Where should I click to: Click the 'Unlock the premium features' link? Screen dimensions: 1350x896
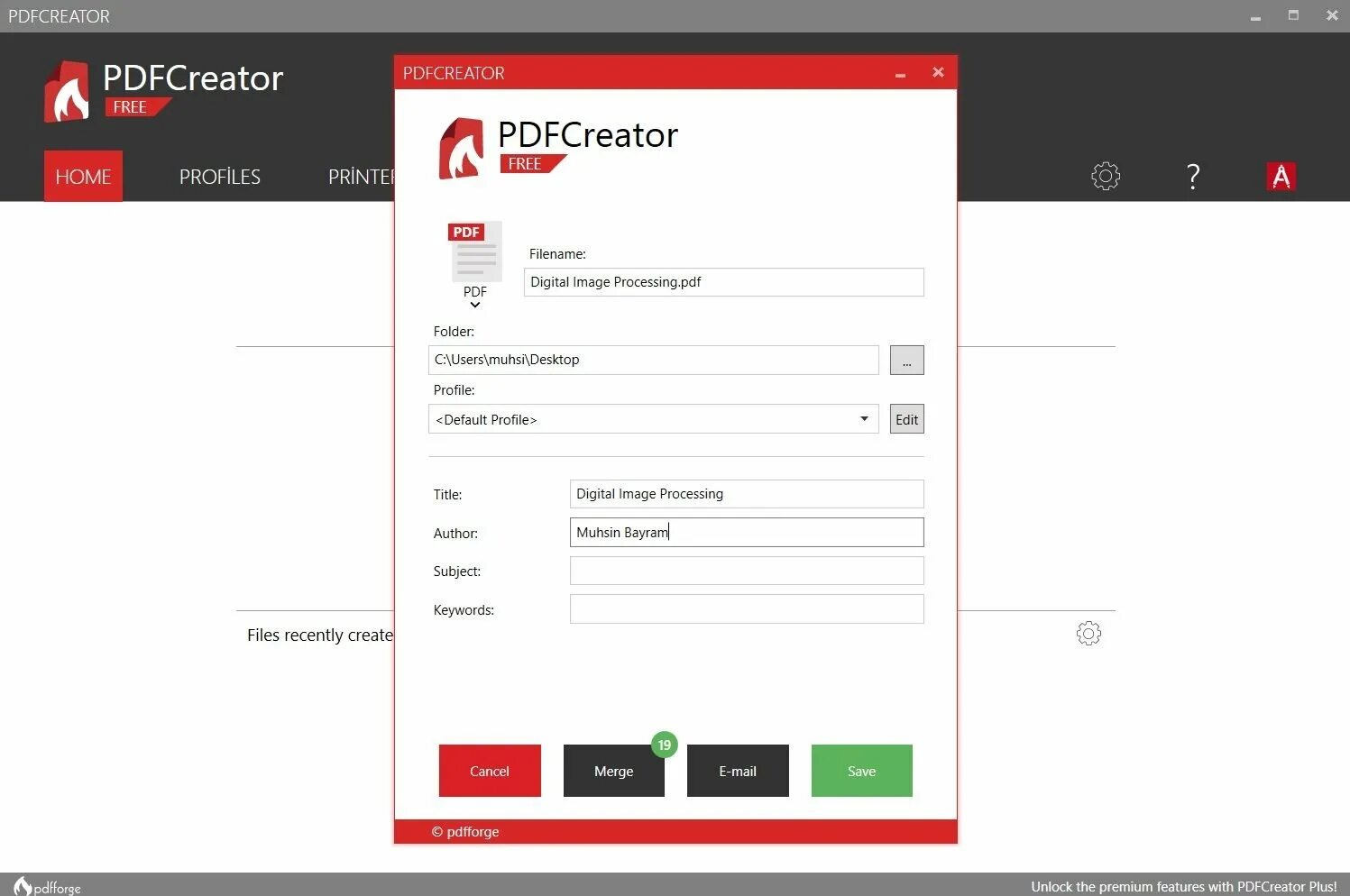pyautogui.click(x=1184, y=886)
